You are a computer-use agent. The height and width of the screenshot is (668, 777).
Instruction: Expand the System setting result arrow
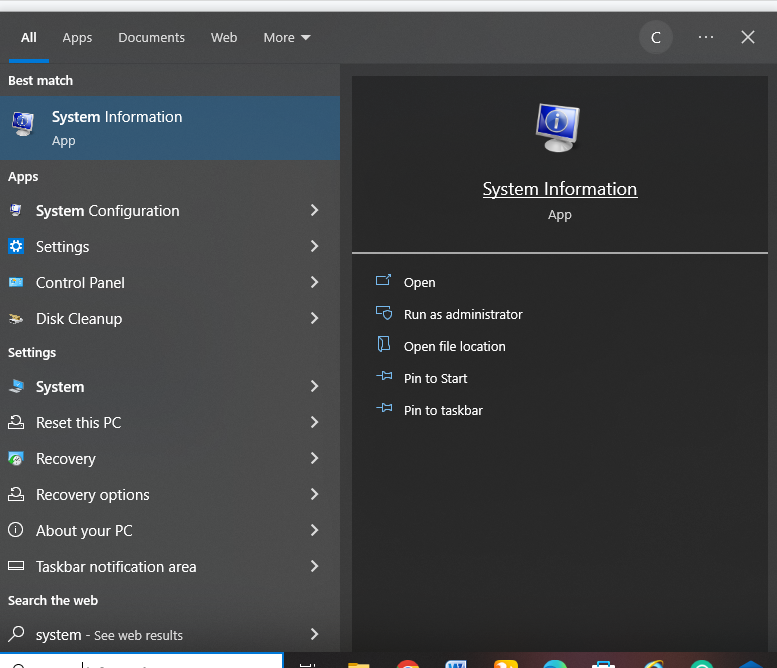(x=314, y=386)
